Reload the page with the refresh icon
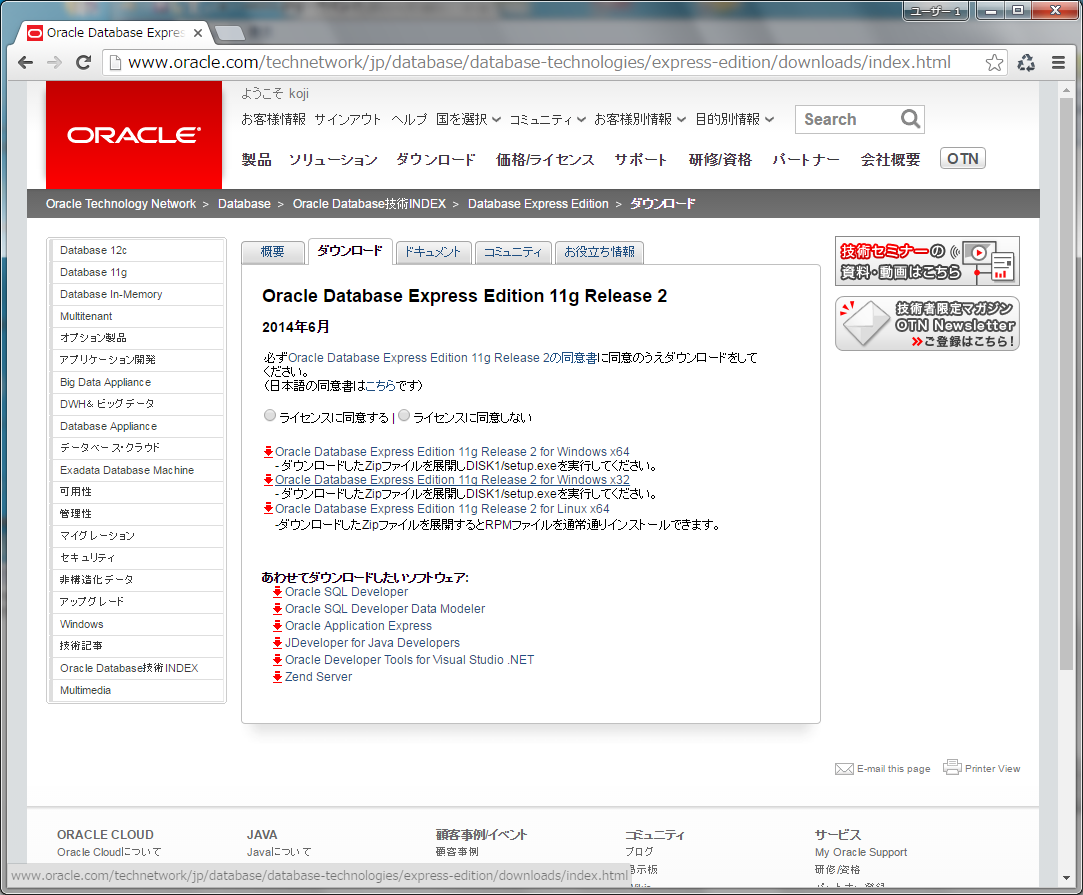The width and height of the screenshot is (1083, 895). 84,62
